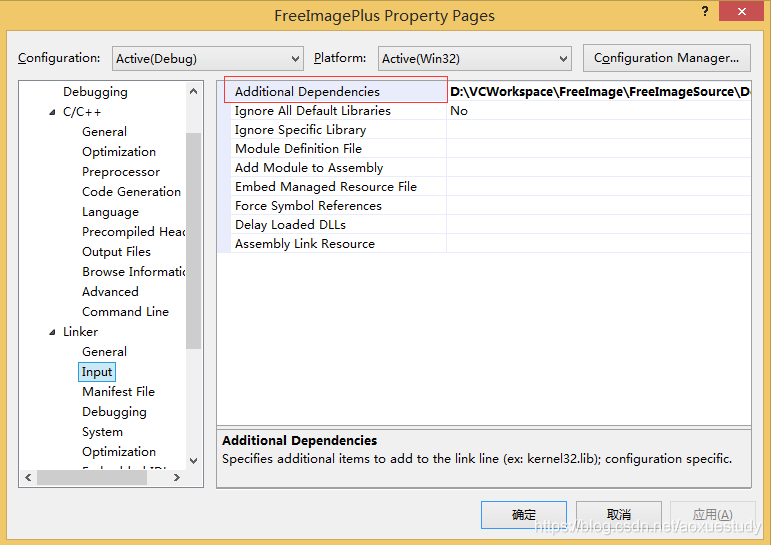
Task: Collapse the Linker tree node
Action: (x=53, y=332)
